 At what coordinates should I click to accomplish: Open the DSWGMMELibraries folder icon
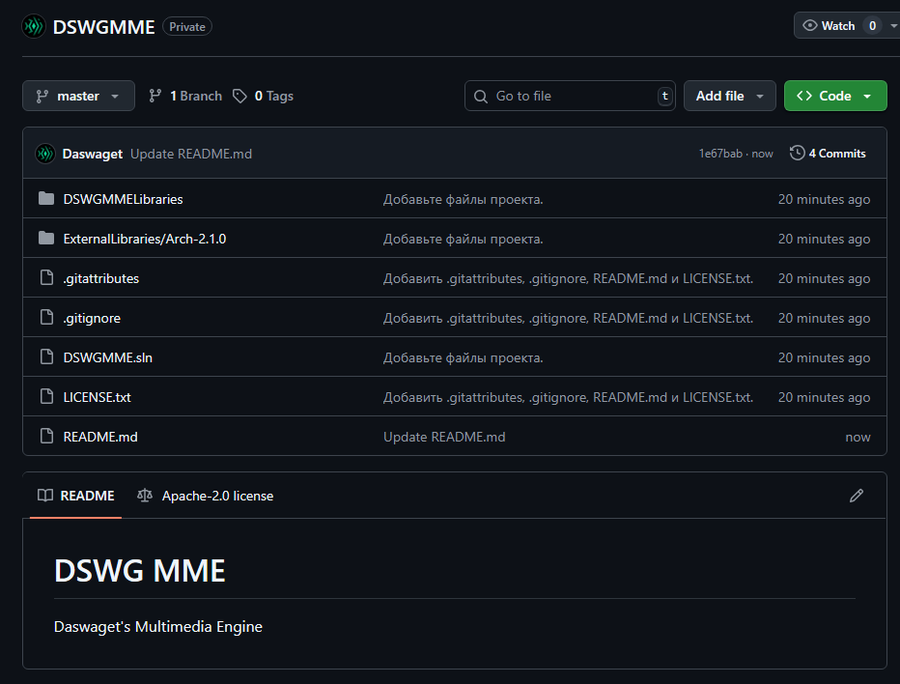coord(46,199)
